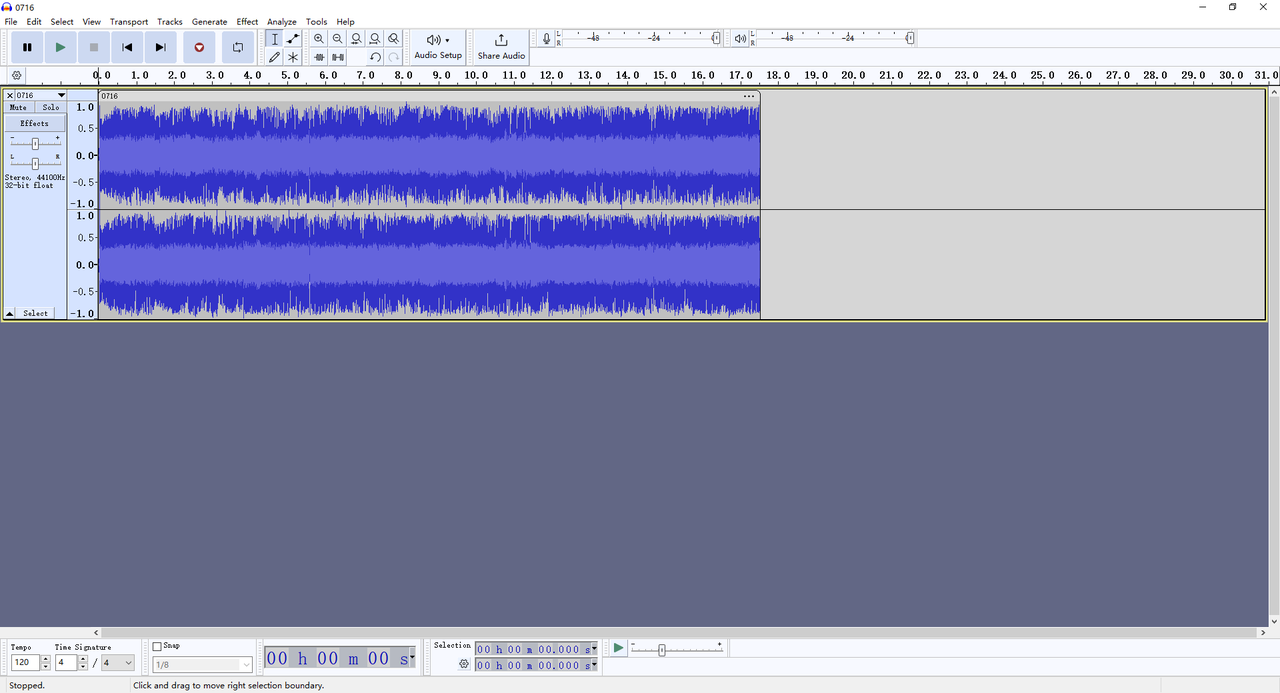
Task: Fit project to width zoom icon
Action: point(375,39)
